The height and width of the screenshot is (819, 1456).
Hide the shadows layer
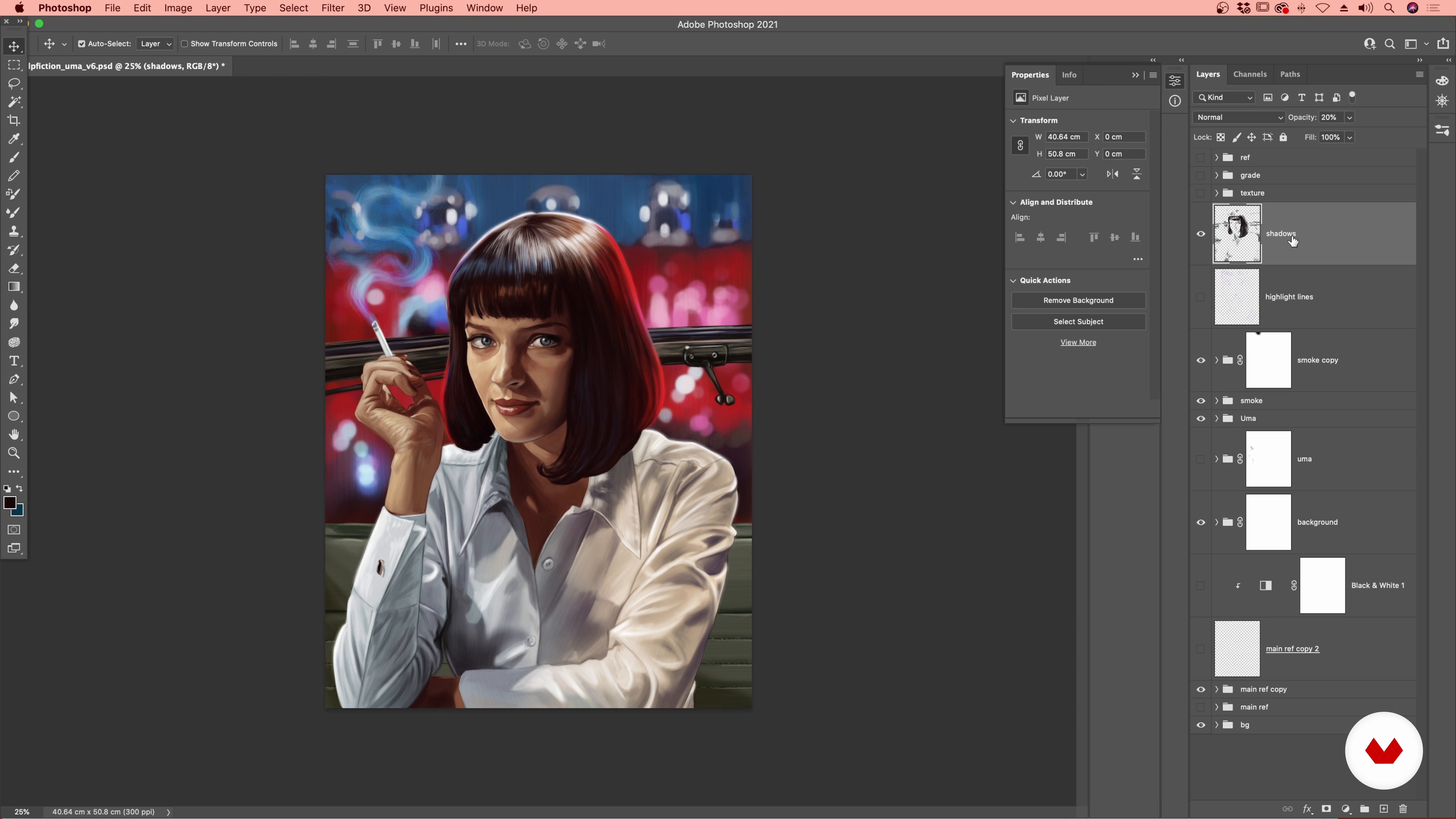1200,234
